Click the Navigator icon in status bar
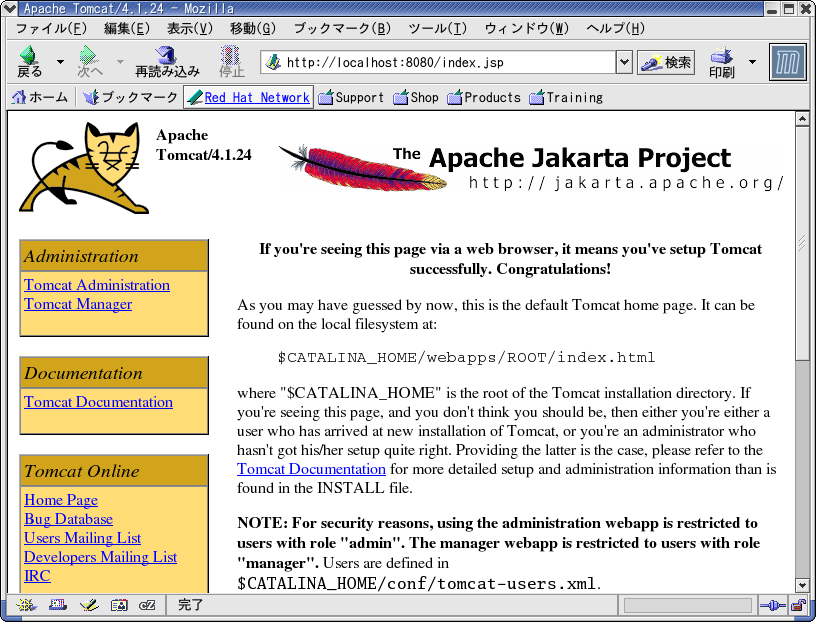816x622 pixels. coord(26,605)
